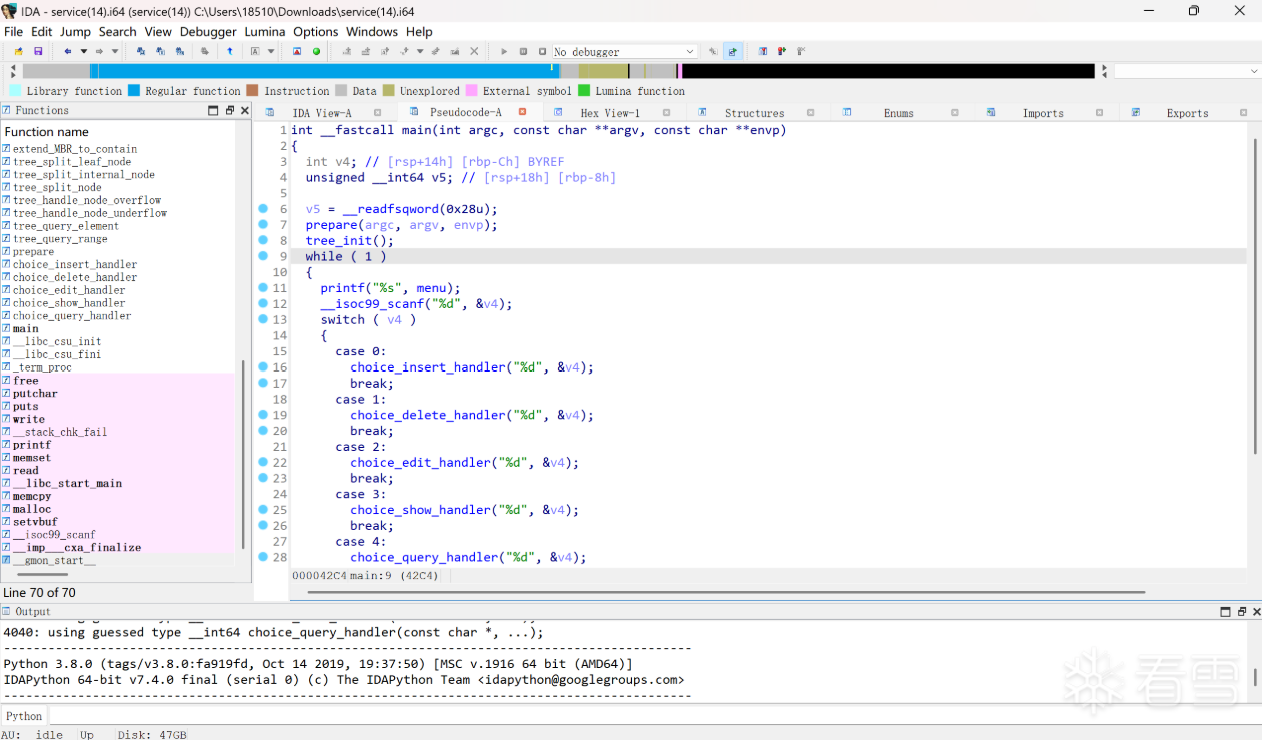This screenshot has width=1262, height=740.
Task: Switch to the Hex View-1 tab
Action: (x=609, y=113)
